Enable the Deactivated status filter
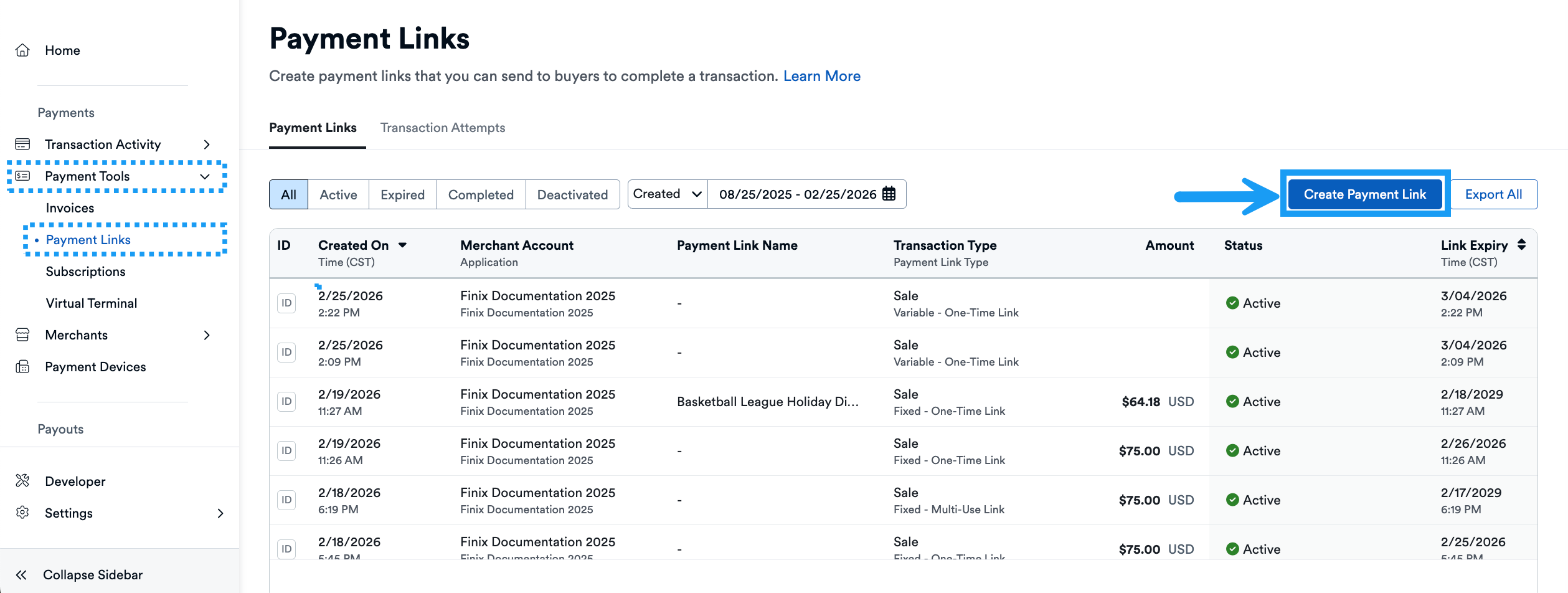This screenshot has height=593, width=1568. pyautogui.click(x=572, y=194)
